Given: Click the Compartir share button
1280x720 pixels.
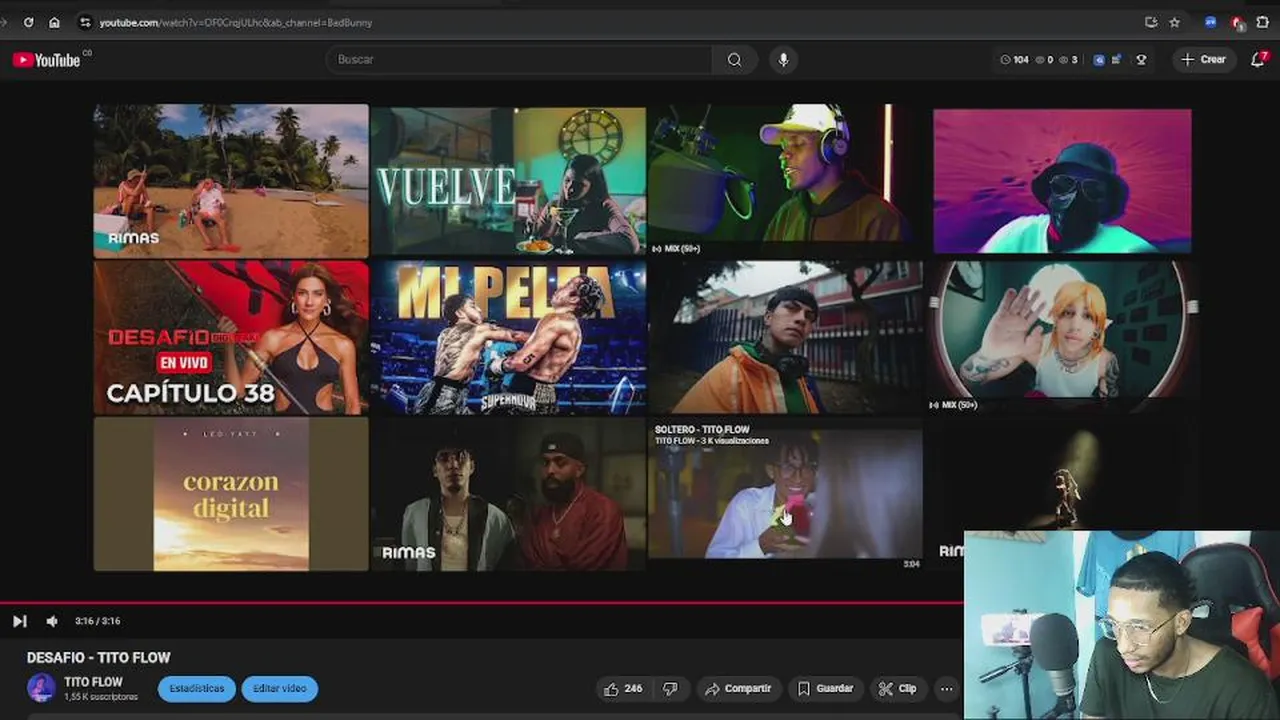Looking at the screenshot, I should 737,689.
